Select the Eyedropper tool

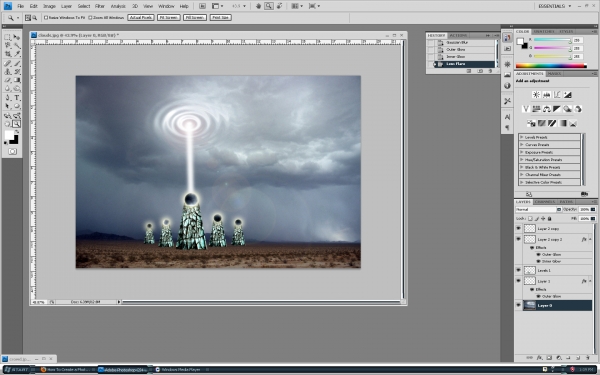(x=17, y=54)
